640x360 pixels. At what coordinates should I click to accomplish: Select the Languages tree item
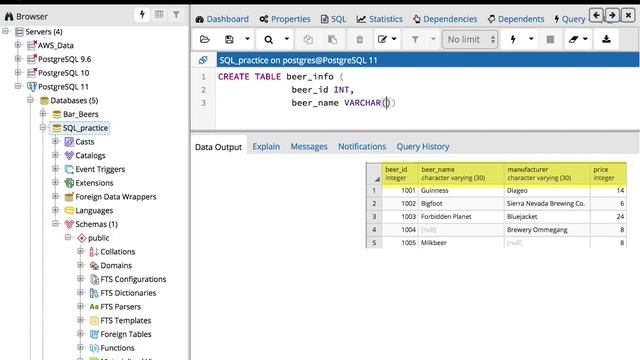[94, 211]
